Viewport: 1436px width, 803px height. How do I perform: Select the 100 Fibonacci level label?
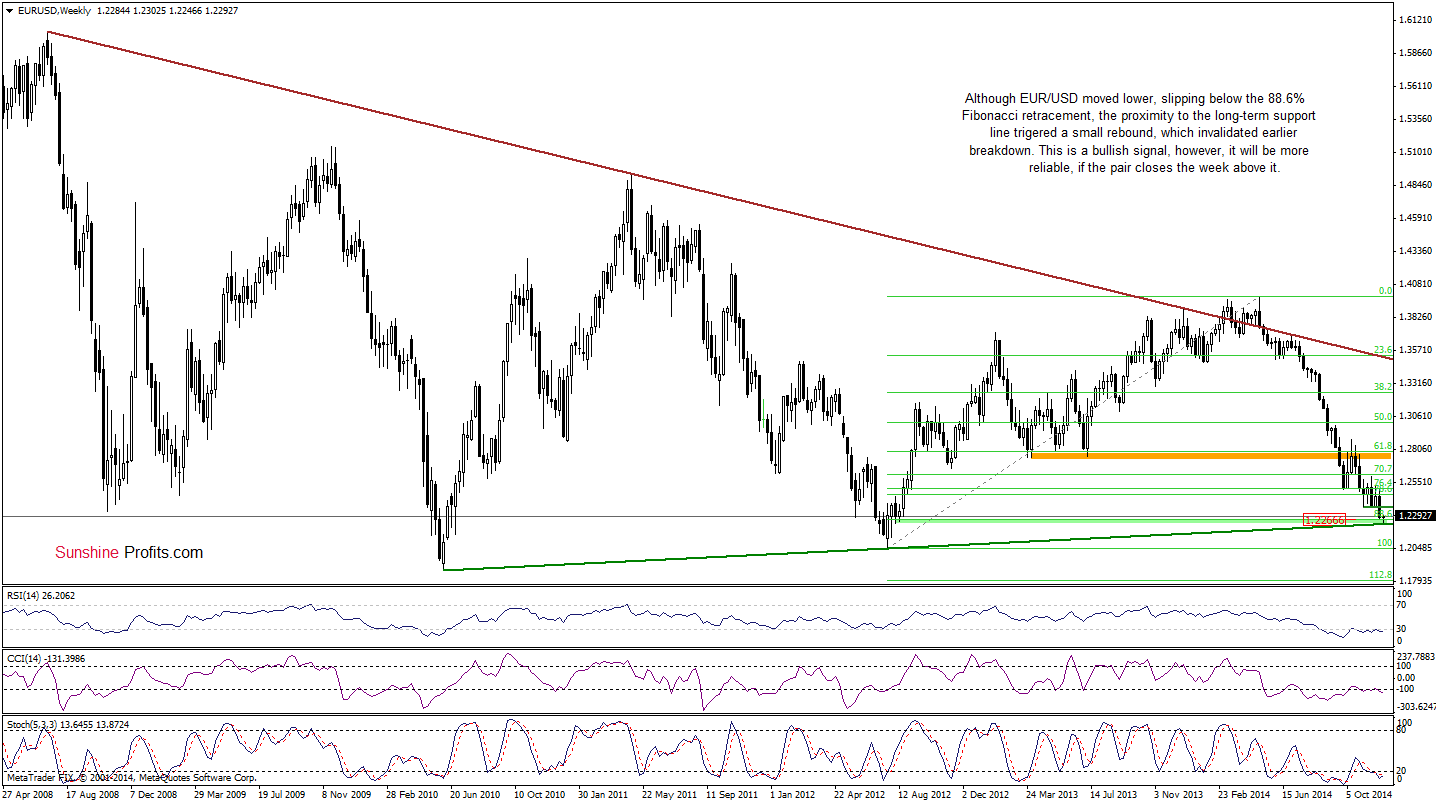tap(1385, 542)
